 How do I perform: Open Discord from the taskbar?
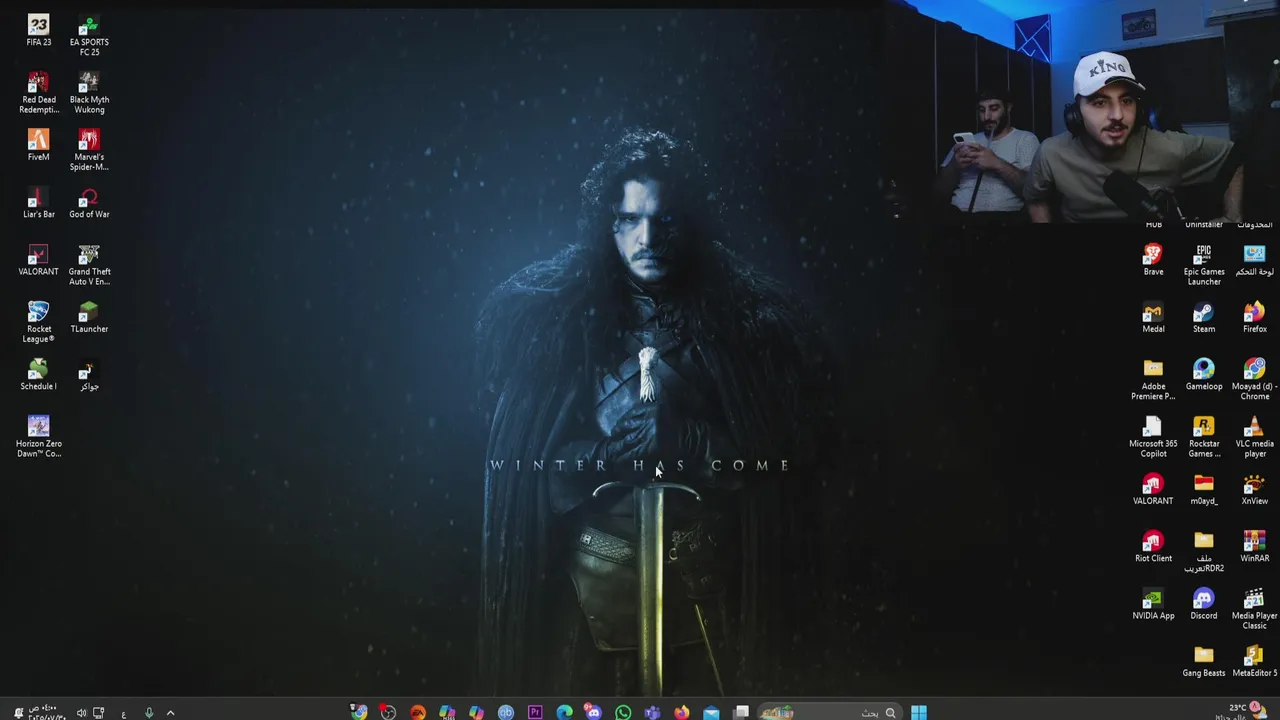[593, 712]
